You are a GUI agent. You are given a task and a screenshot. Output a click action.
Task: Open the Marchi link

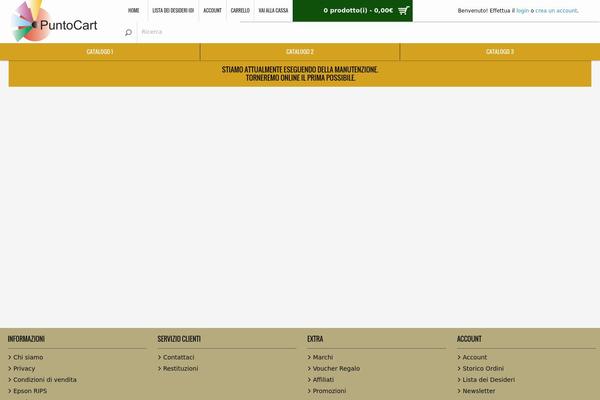(x=323, y=357)
